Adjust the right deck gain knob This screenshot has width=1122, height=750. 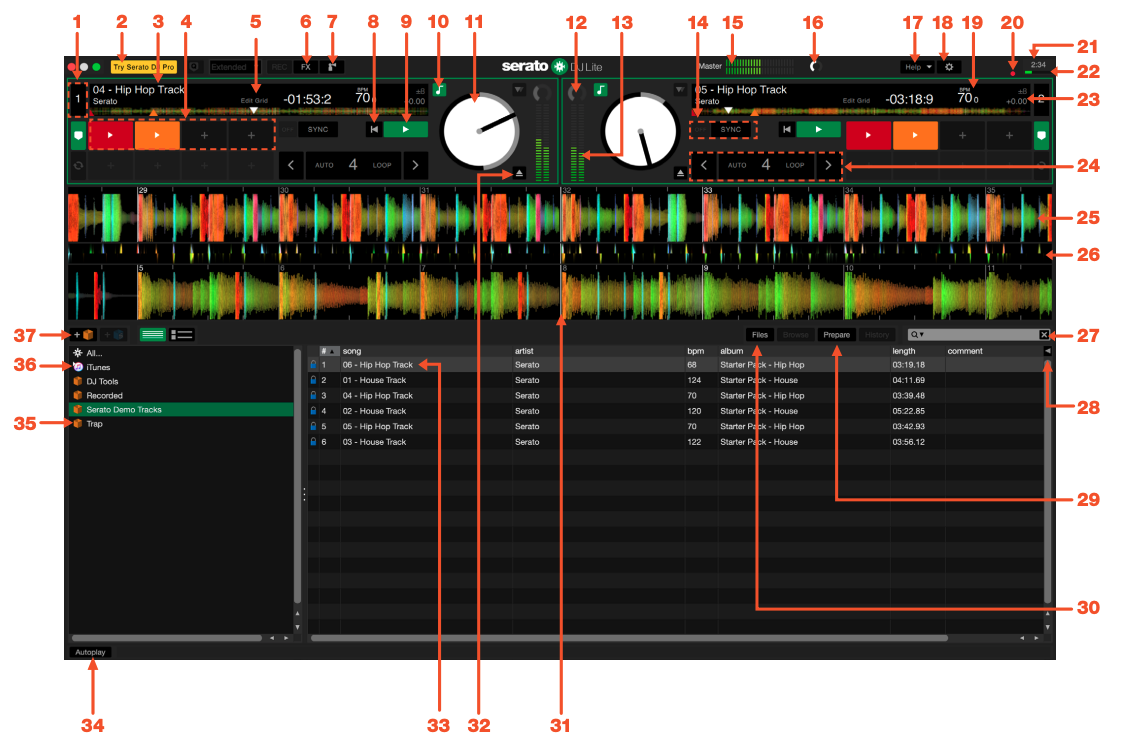[576, 93]
